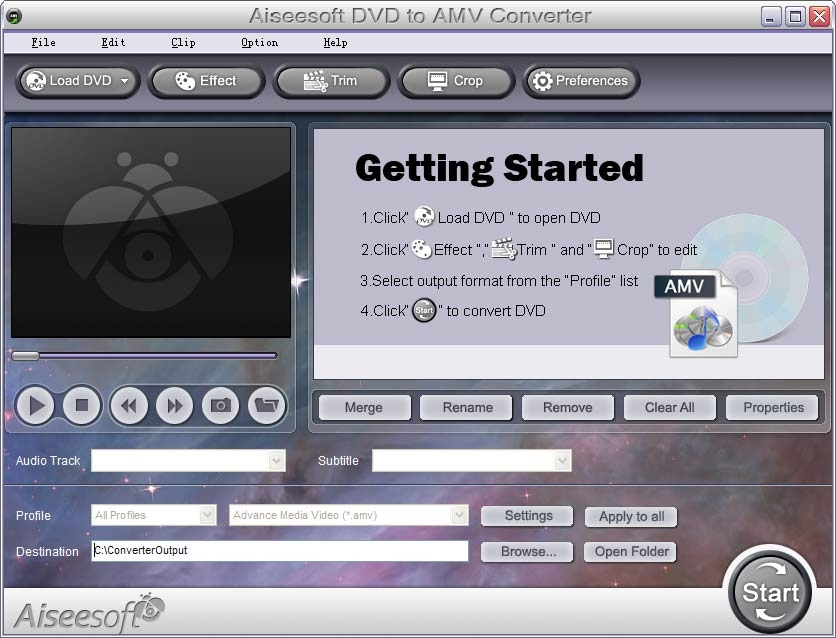Open the Clip menu
The image size is (836, 638).
coord(183,43)
